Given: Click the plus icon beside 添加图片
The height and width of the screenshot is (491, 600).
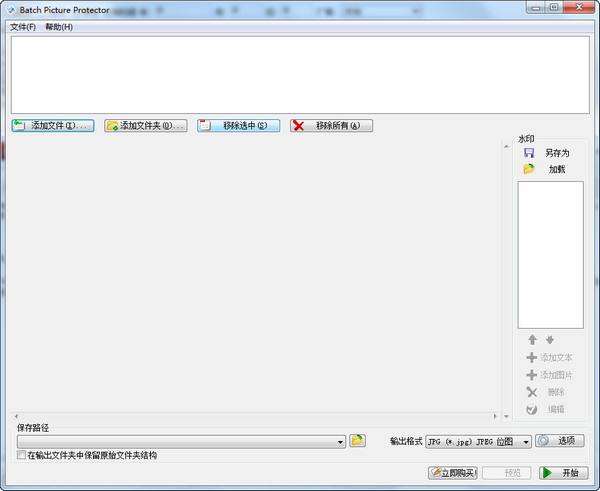Looking at the screenshot, I should [532, 375].
